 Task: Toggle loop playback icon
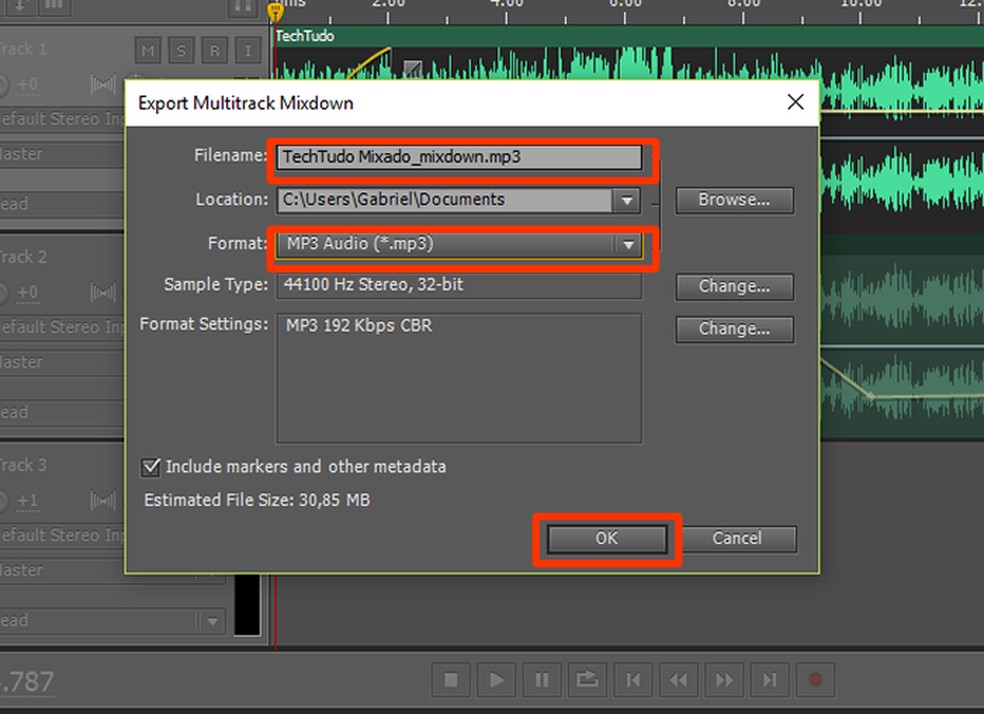click(x=587, y=680)
